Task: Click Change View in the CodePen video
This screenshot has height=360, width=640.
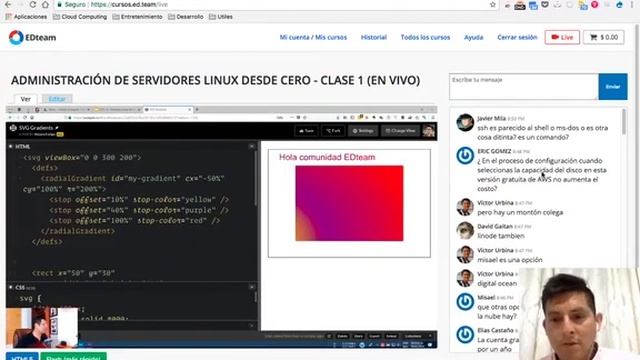Action: tap(400, 131)
